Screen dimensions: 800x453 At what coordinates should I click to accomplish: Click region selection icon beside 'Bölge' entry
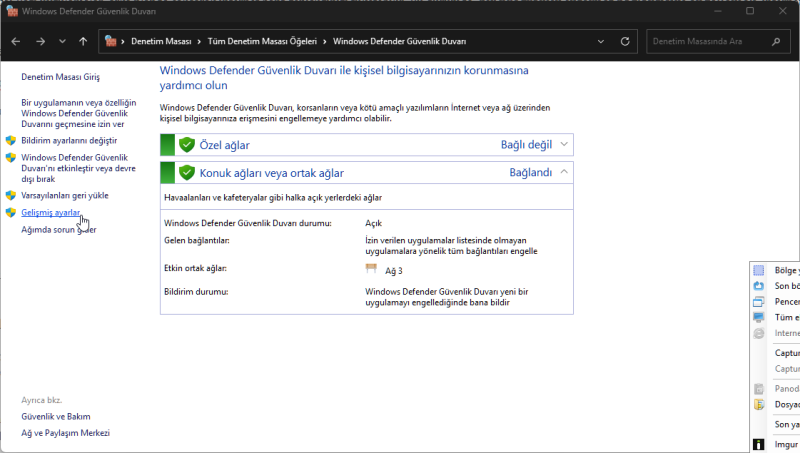[x=759, y=270]
